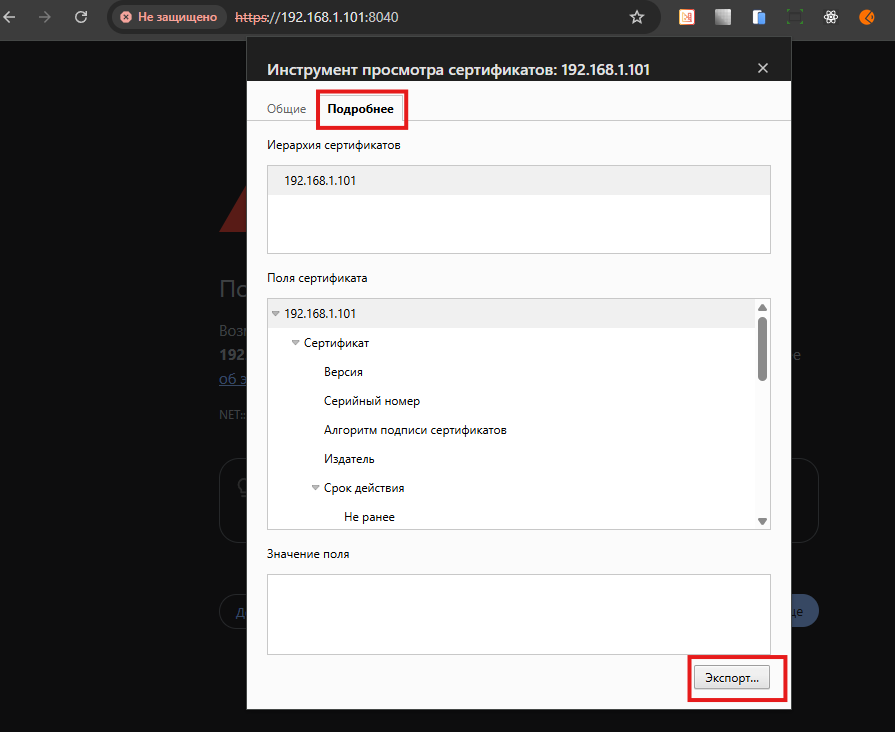Click the React DevTools extension icon
Image resolution: width=895 pixels, height=732 pixels.
click(830, 17)
